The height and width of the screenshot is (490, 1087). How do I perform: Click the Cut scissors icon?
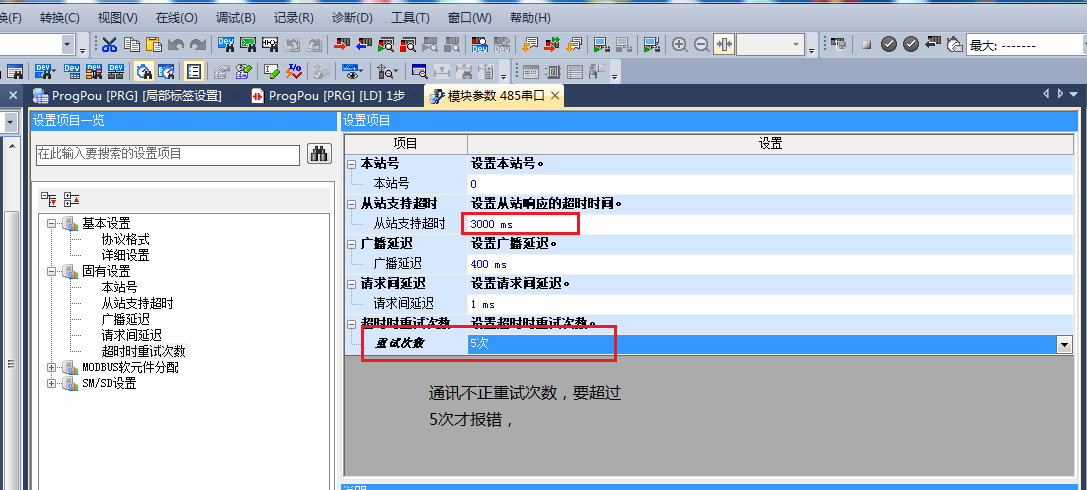[x=109, y=44]
